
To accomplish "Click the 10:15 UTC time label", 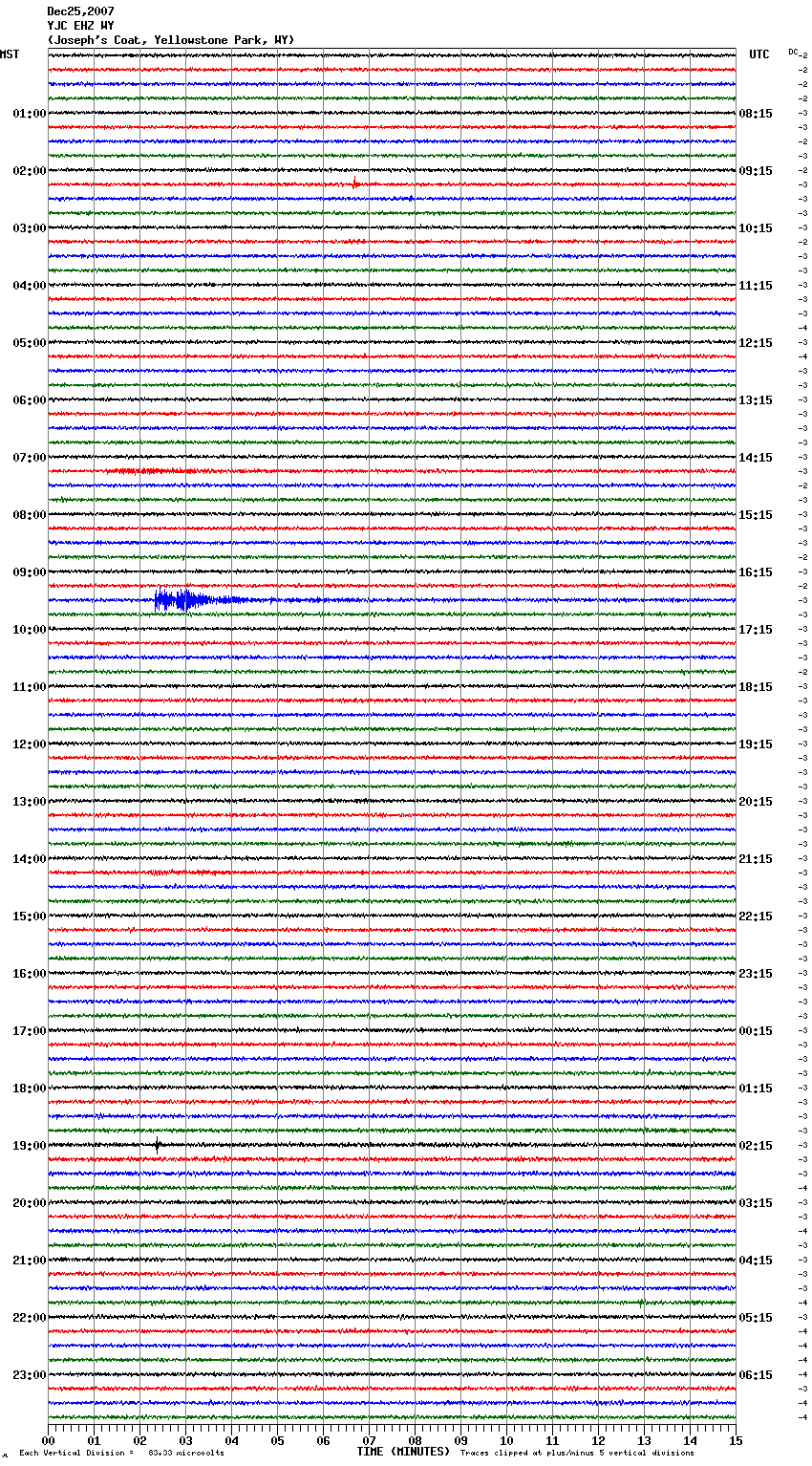I will 756,228.
